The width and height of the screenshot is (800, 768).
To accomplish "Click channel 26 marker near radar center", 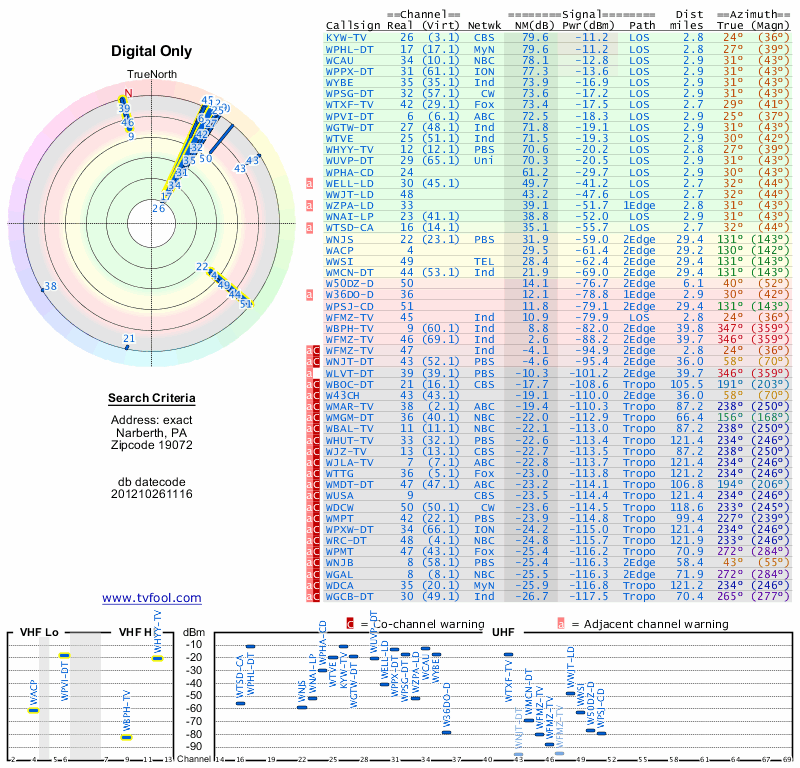I will (159, 208).
